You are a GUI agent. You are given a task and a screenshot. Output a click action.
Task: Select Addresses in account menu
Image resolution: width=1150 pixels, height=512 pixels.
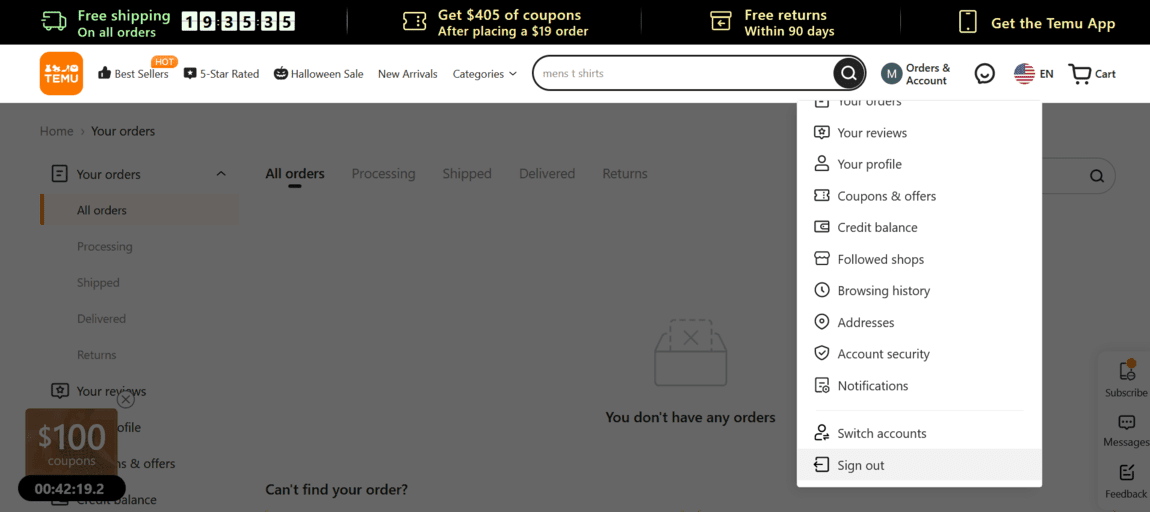pyautogui.click(x=920, y=322)
